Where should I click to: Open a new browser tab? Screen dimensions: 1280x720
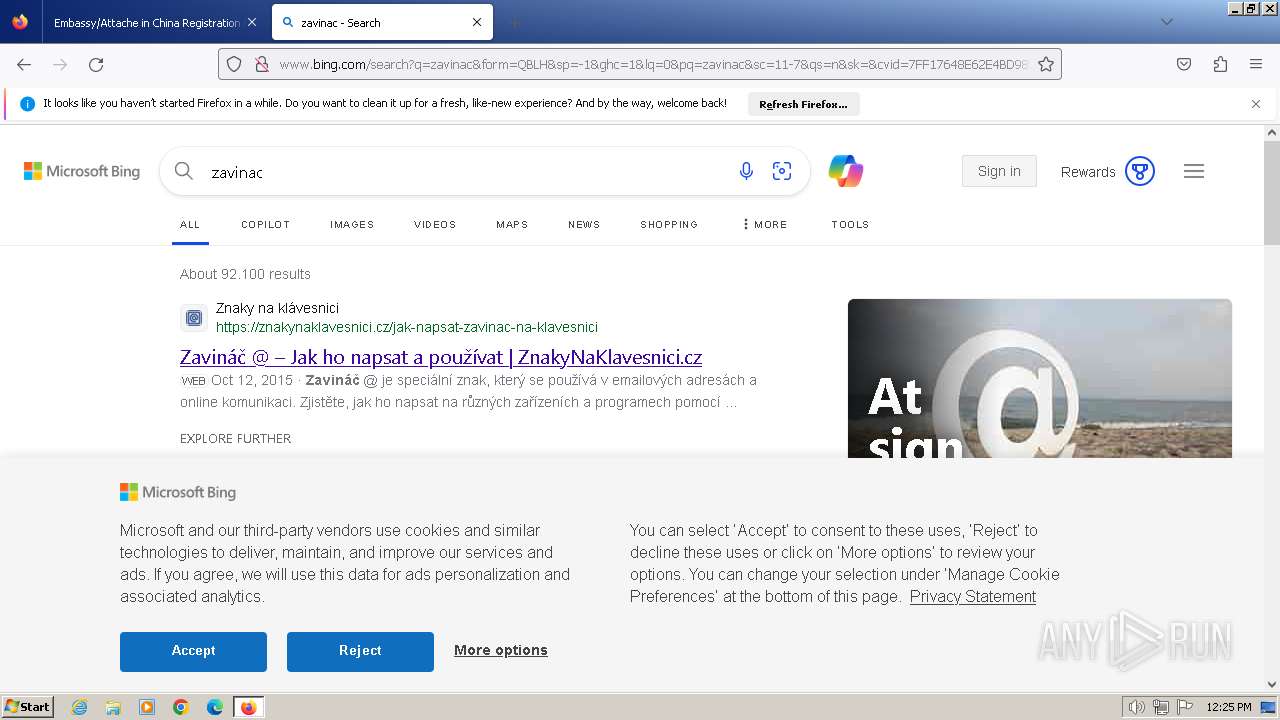[x=514, y=22]
